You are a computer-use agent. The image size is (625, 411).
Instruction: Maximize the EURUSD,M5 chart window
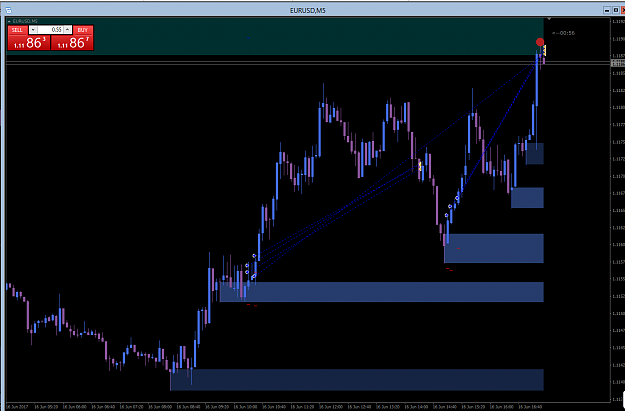[x=616, y=10]
